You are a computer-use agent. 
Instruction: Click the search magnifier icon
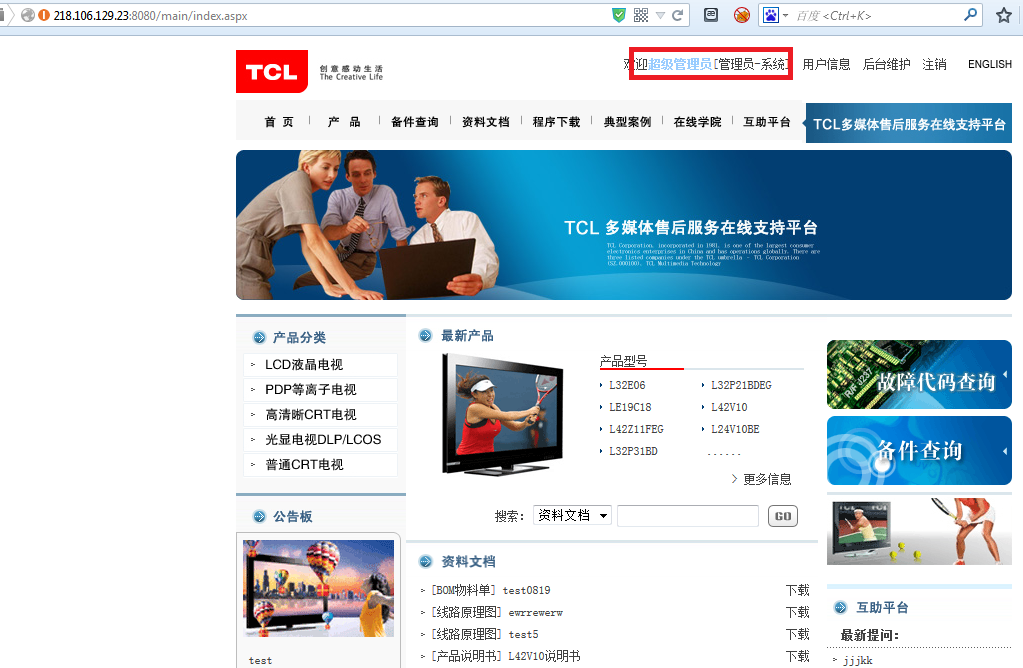click(971, 14)
